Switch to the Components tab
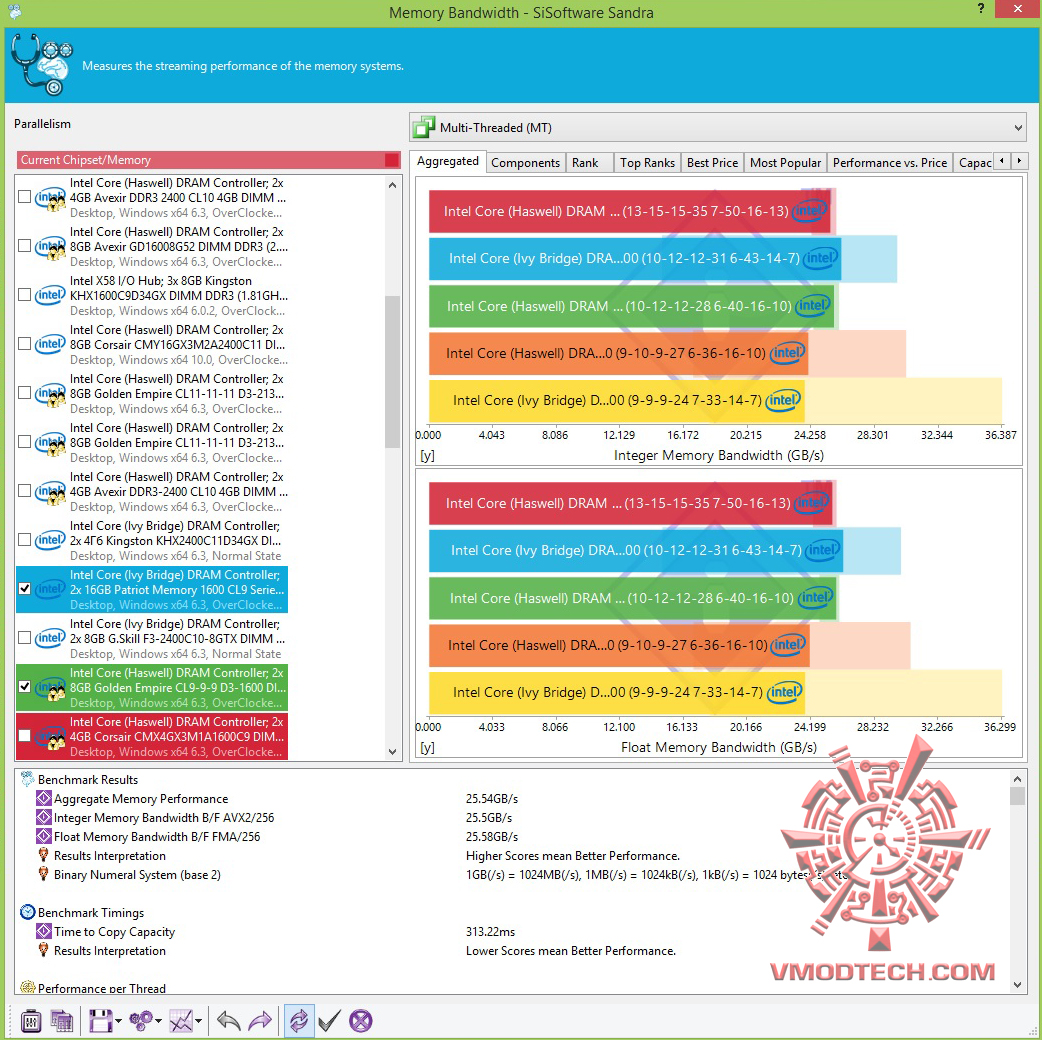 (526, 163)
